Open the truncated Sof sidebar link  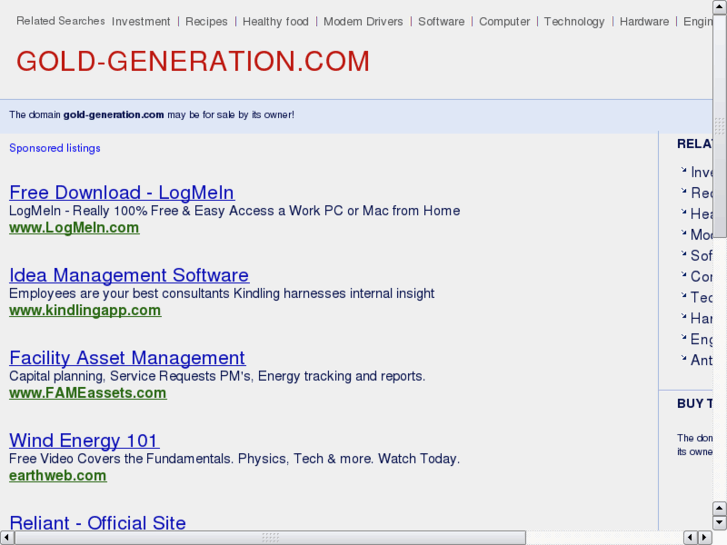tap(701, 256)
